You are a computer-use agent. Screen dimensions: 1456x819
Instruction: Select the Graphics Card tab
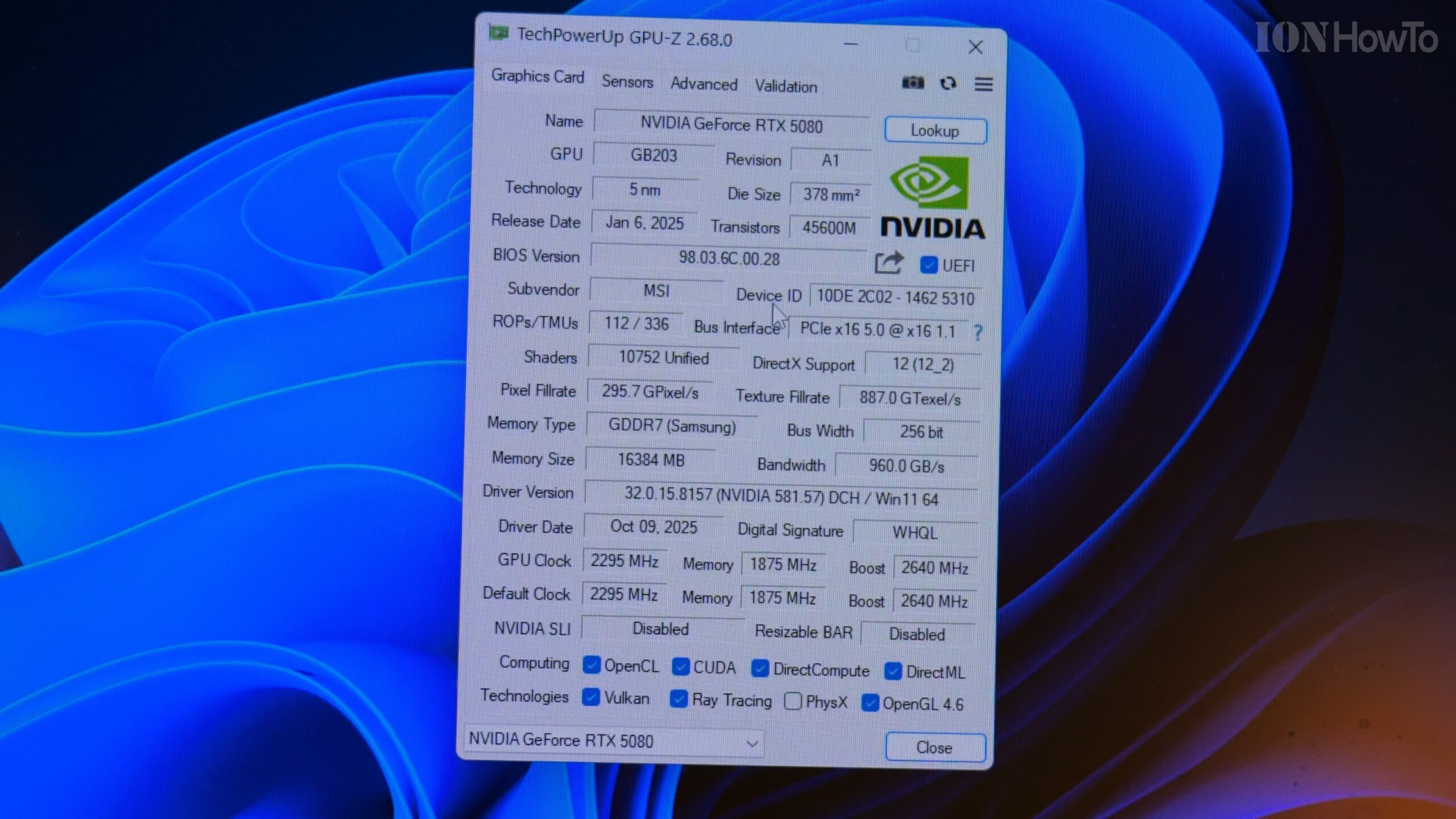537,76
